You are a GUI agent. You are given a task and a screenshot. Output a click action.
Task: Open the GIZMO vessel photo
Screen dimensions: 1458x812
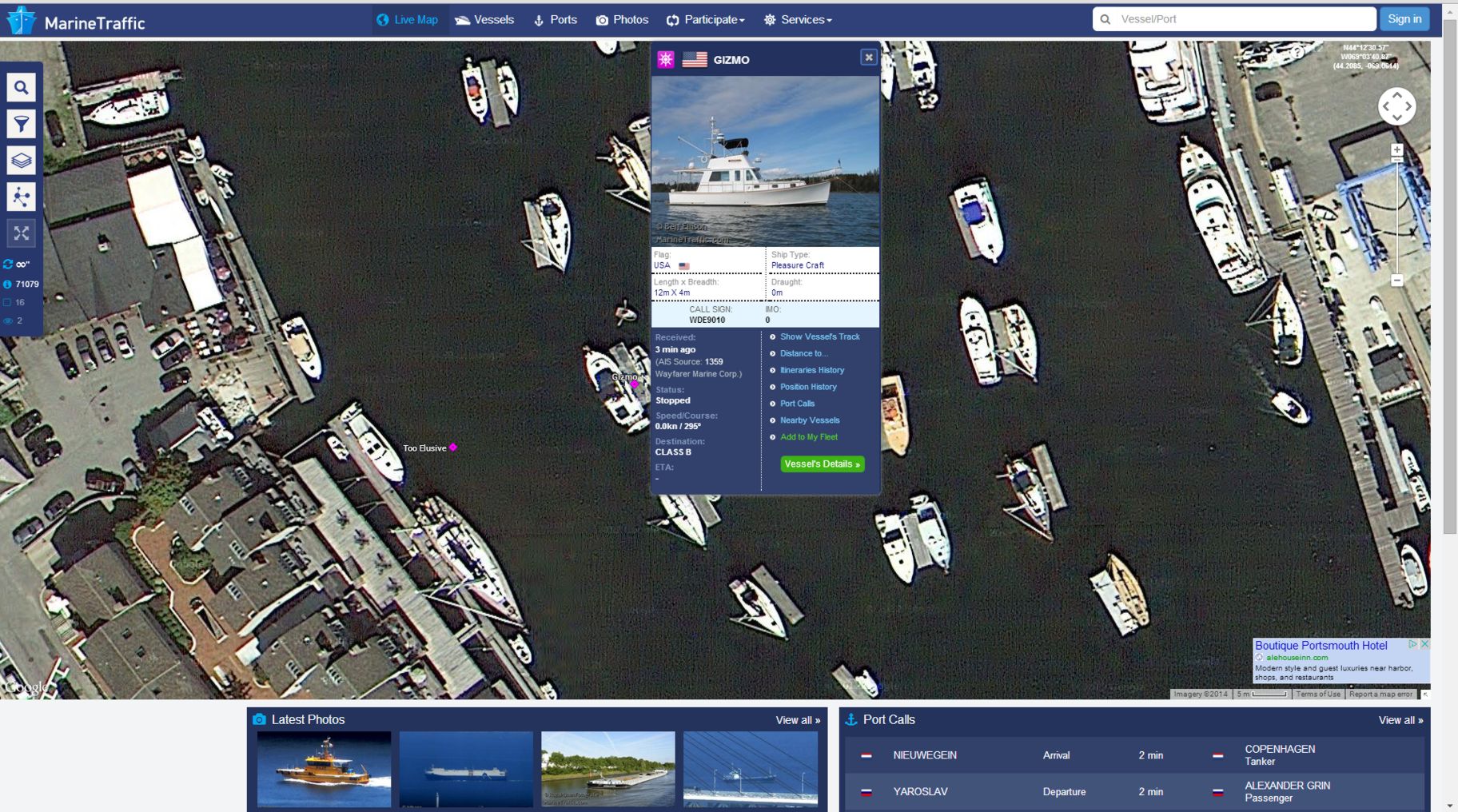765,161
